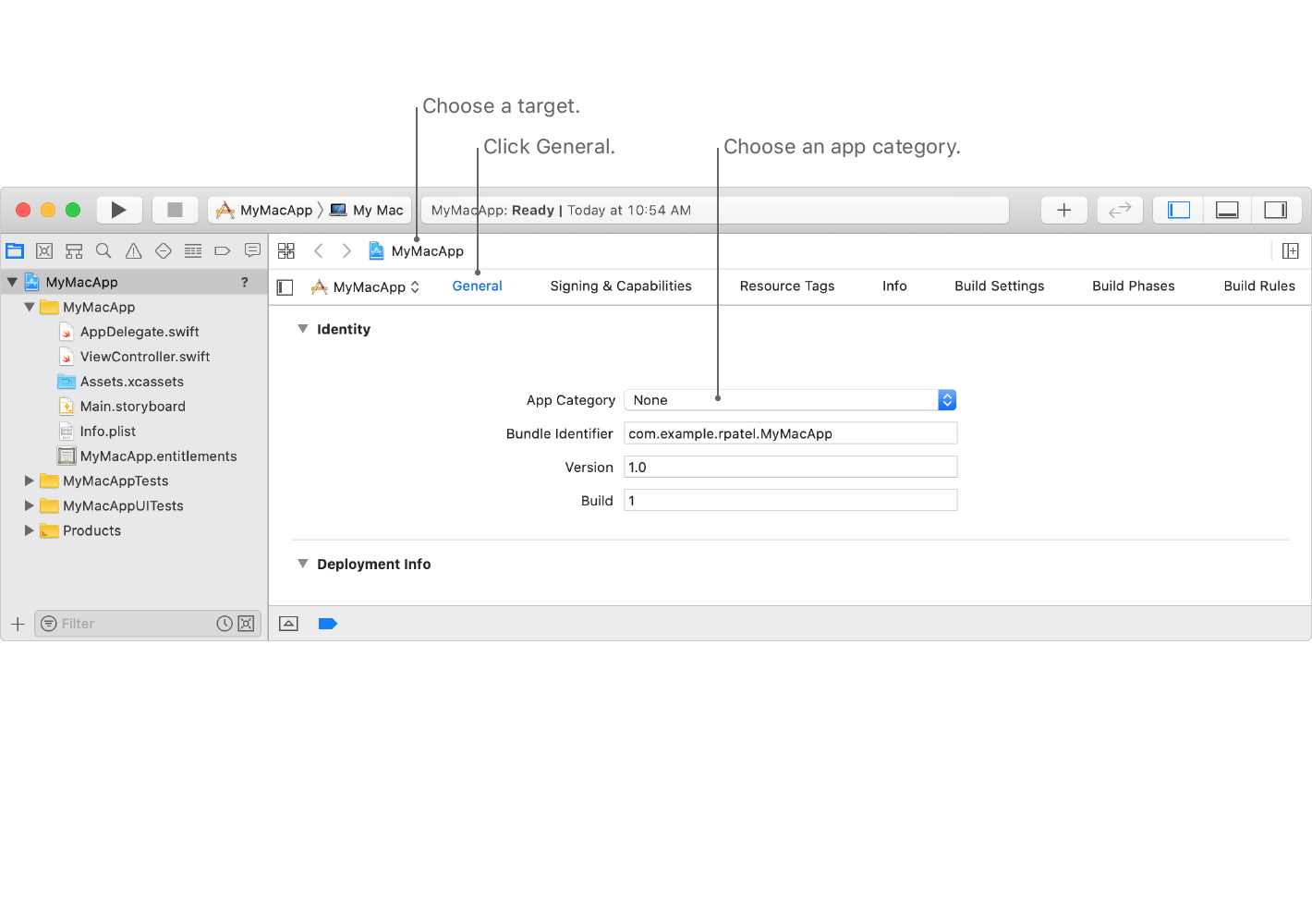Add editor on right icon
This screenshot has width=1312, height=924.
1290,251
